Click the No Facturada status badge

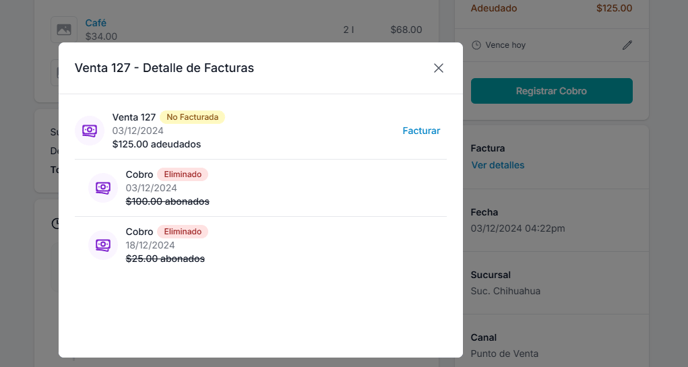coord(192,117)
